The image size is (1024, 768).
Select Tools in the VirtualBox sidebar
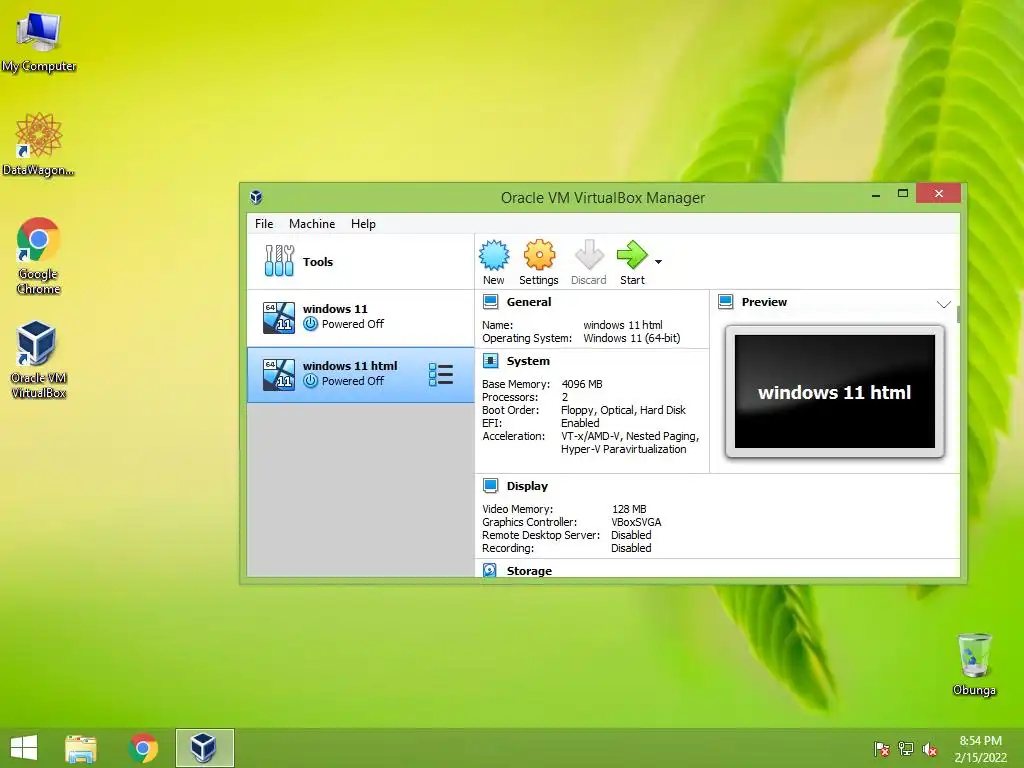pos(360,261)
